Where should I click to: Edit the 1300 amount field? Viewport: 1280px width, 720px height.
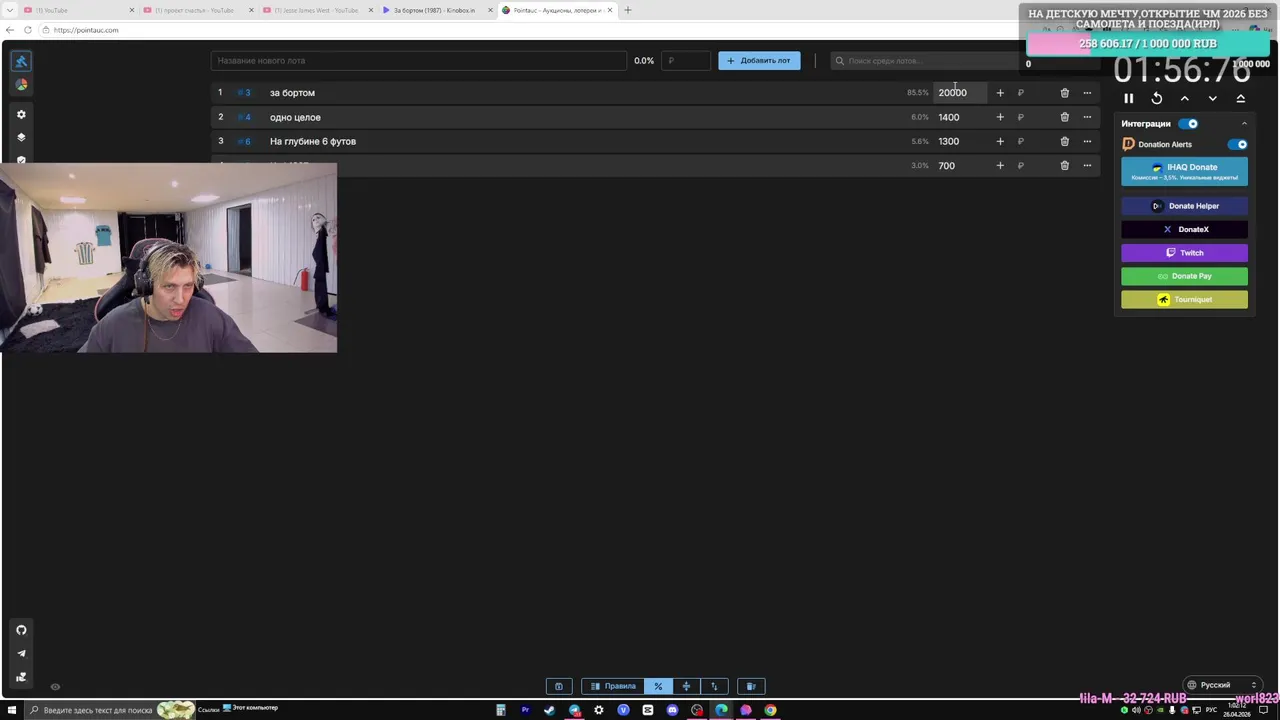960,141
